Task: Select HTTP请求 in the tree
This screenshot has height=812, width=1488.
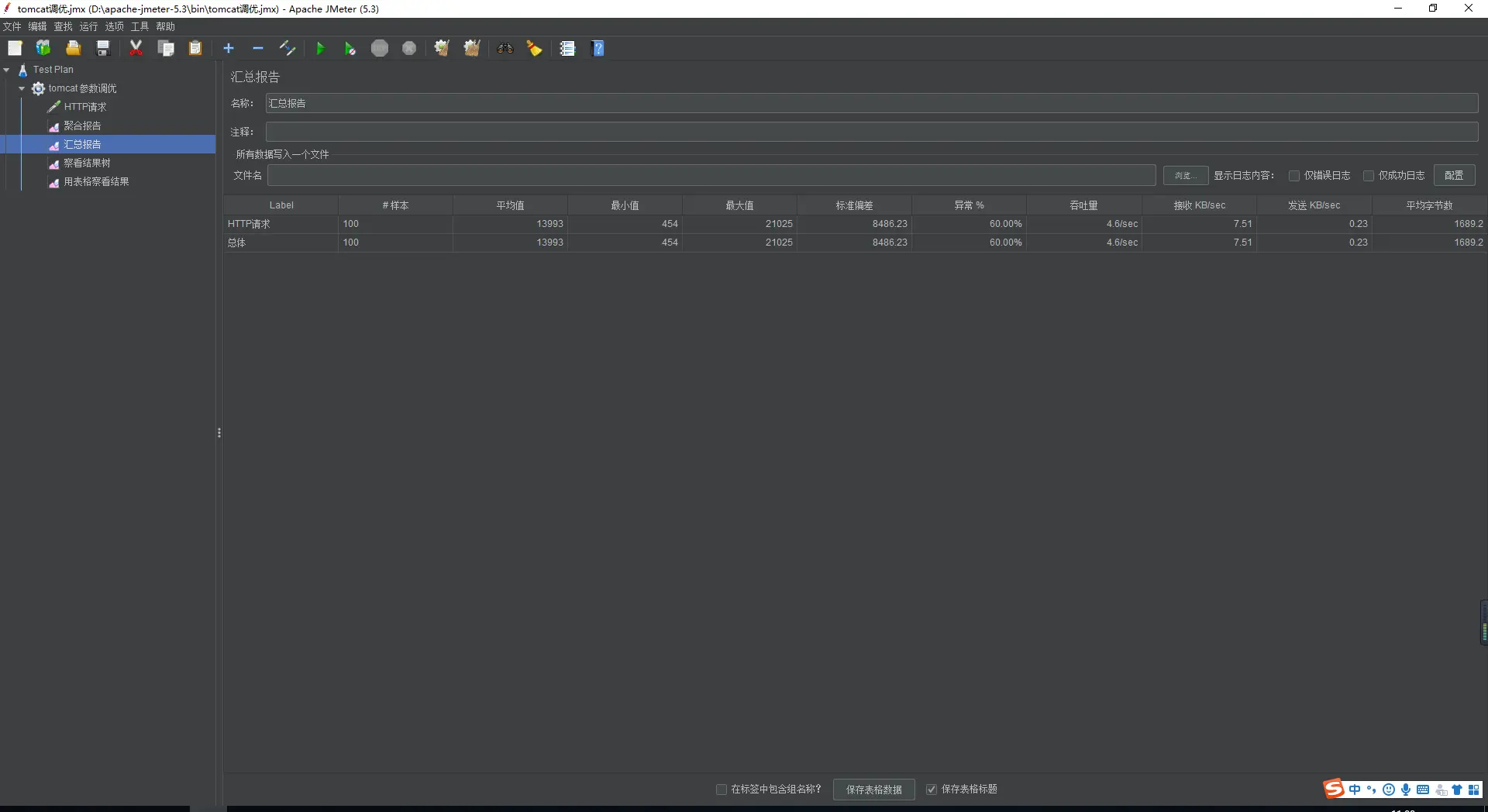Action: pyautogui.click(x=85, y=107)
